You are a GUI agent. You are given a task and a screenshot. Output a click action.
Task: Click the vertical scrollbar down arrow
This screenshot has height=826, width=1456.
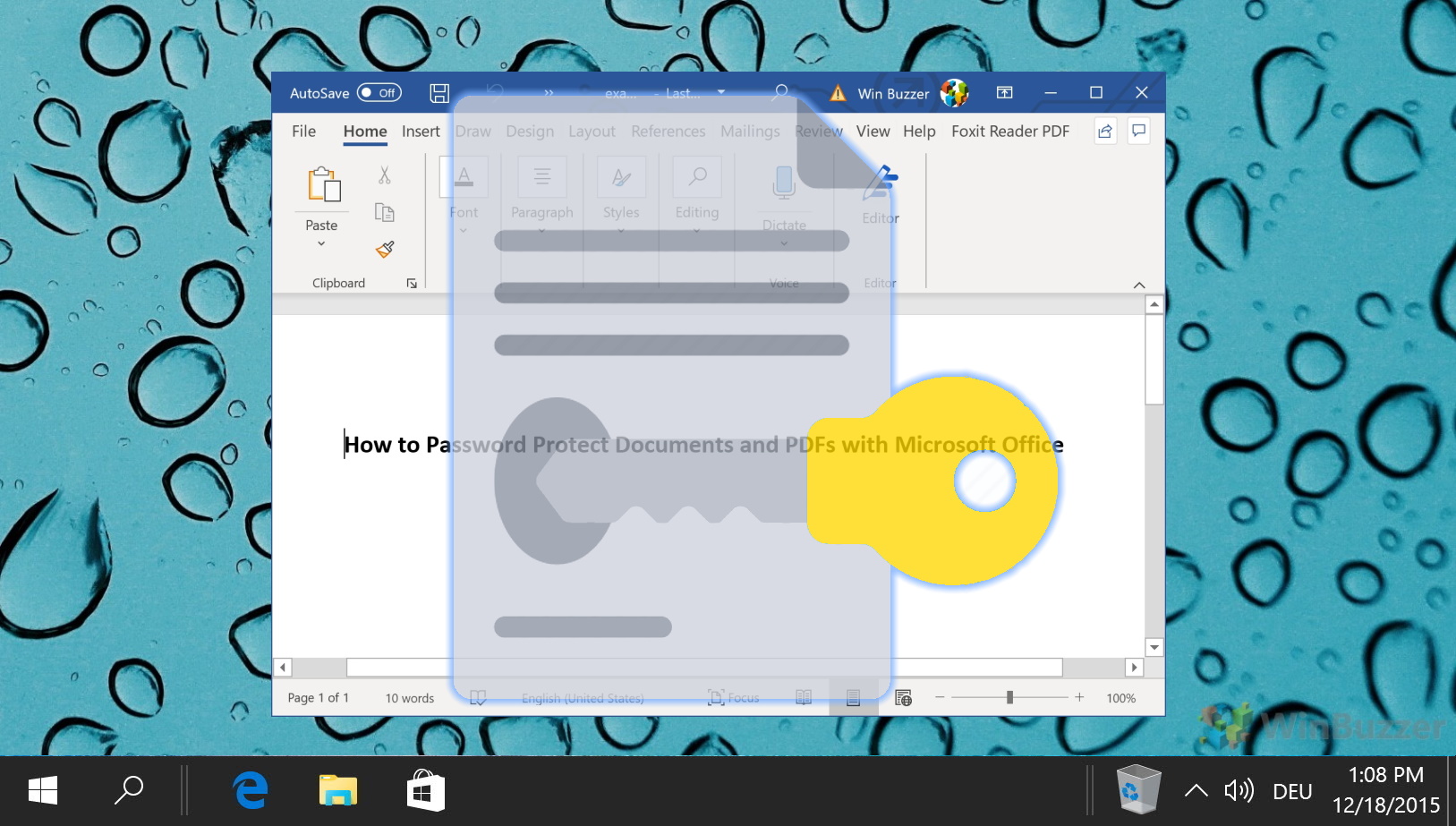pos(1154,647)
